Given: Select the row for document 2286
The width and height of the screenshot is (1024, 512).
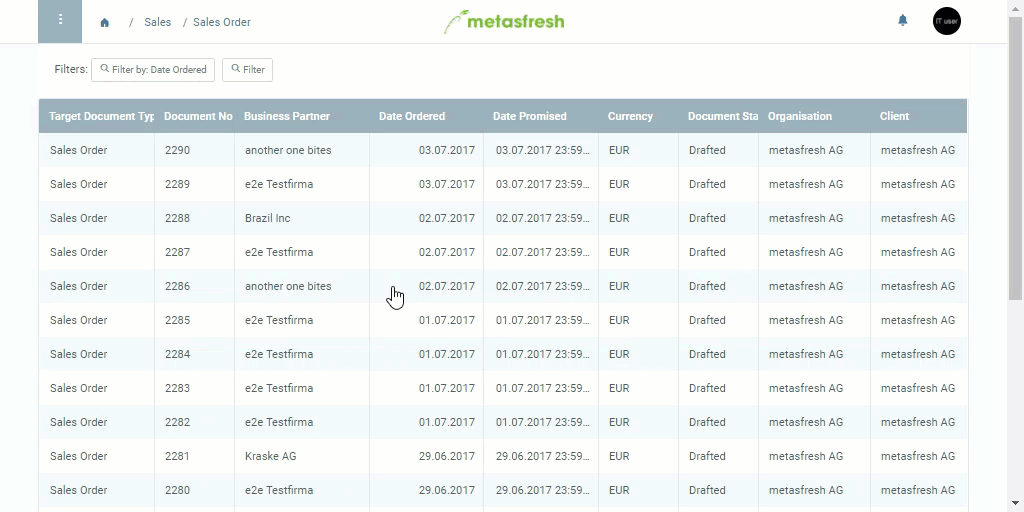Looking at the screenshot, I should point(503,286).
